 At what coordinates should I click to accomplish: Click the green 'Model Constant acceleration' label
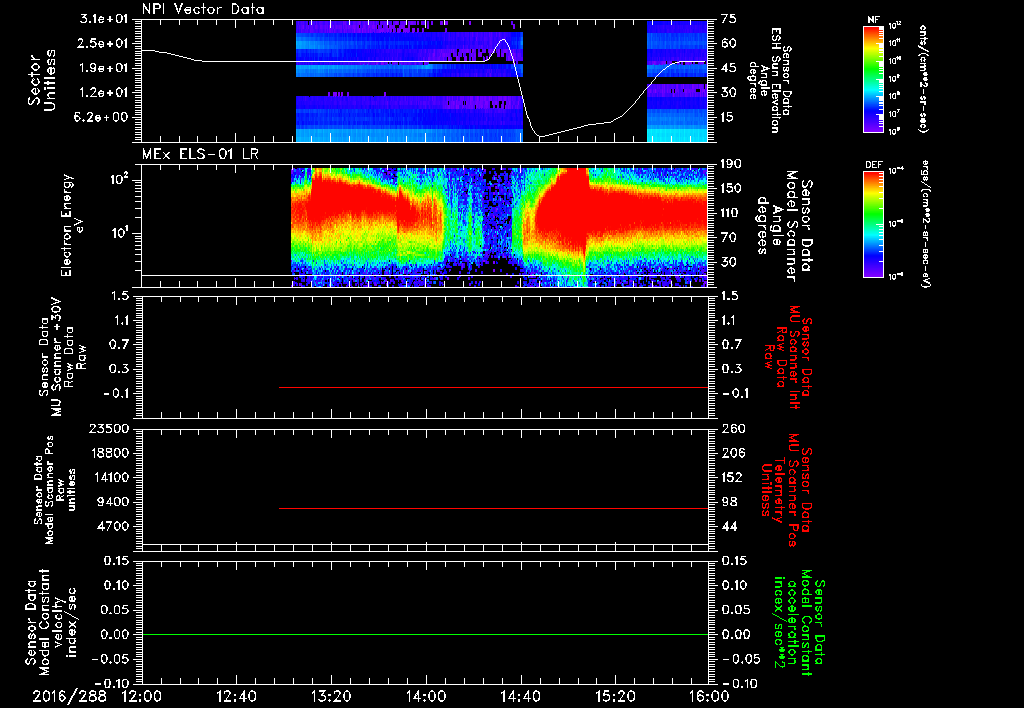click(799, 622)
